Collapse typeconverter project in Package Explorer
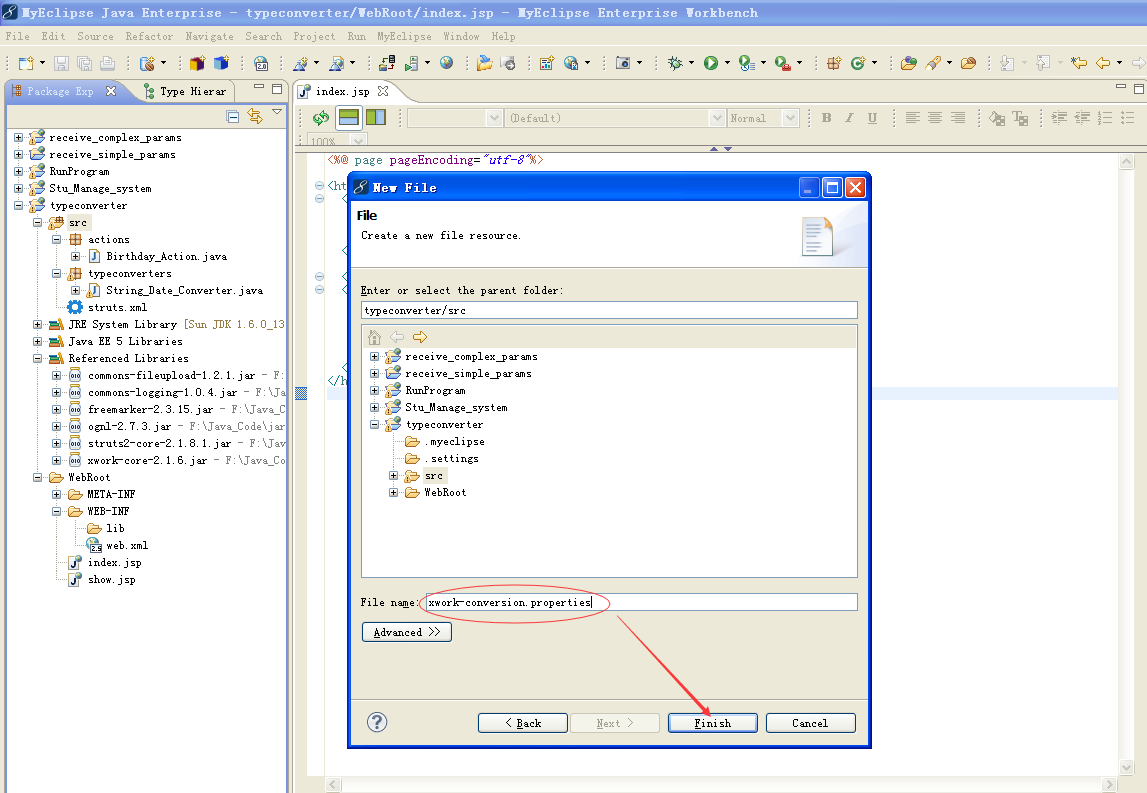Viewport: 1147px width, 793px height. [18, 206]
